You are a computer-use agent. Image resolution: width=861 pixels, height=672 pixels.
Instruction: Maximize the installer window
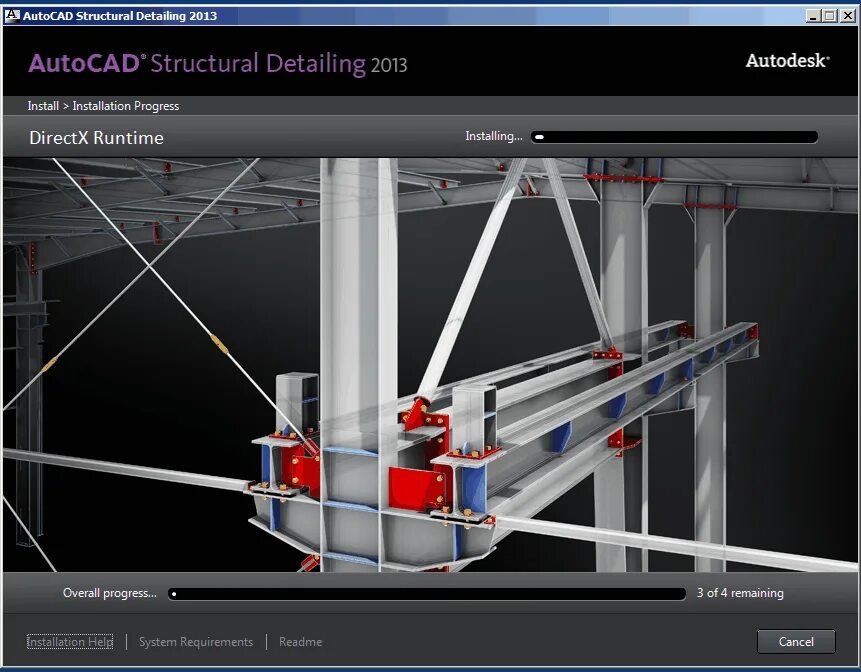click(830, 16)
